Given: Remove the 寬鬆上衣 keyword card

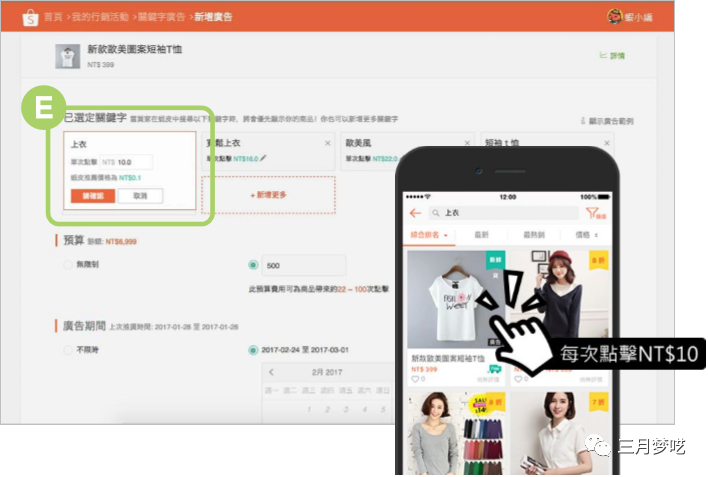Looking at the screenshot, I should coord(328,143).
